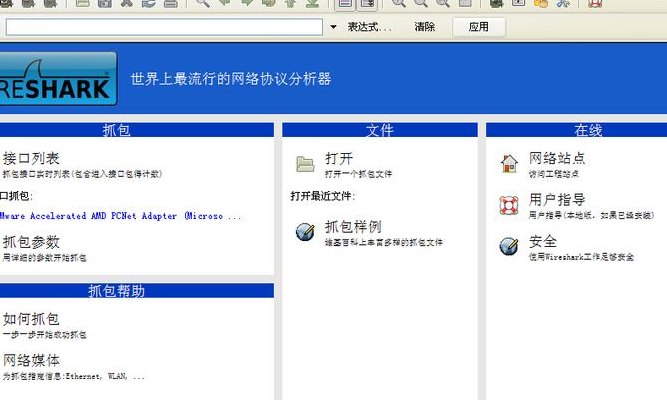Click the lifebuoy icon for 用户指导
667x400 pixels.
click(509, 205)
